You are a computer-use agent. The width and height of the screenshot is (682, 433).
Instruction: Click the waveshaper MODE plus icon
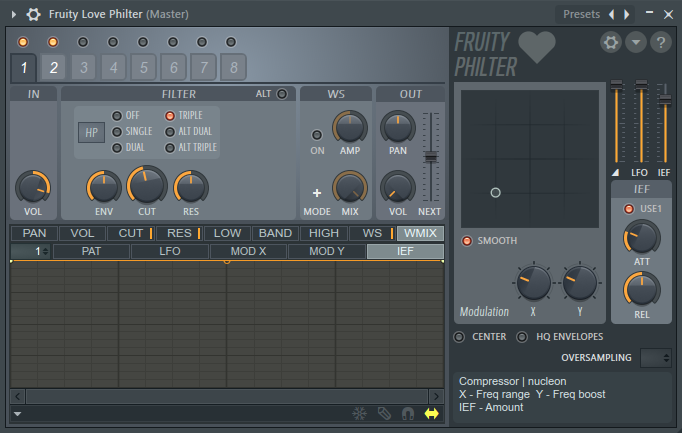(x=317, y=193)
